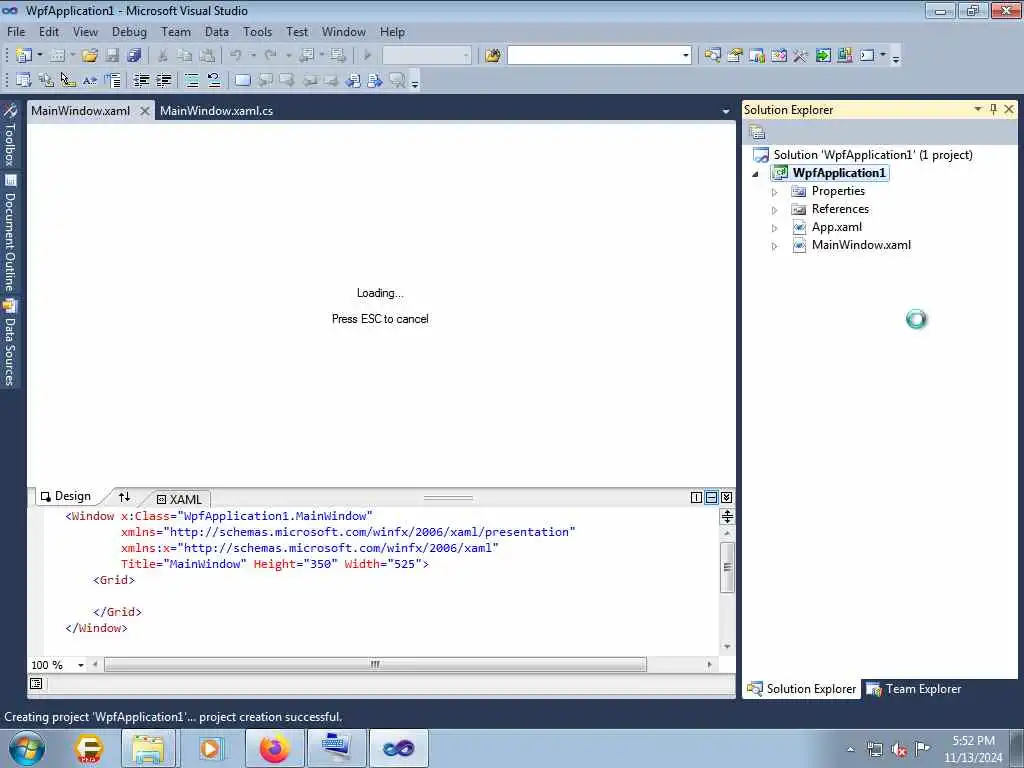Click the Display Object Member List icon

pos(24,80)
